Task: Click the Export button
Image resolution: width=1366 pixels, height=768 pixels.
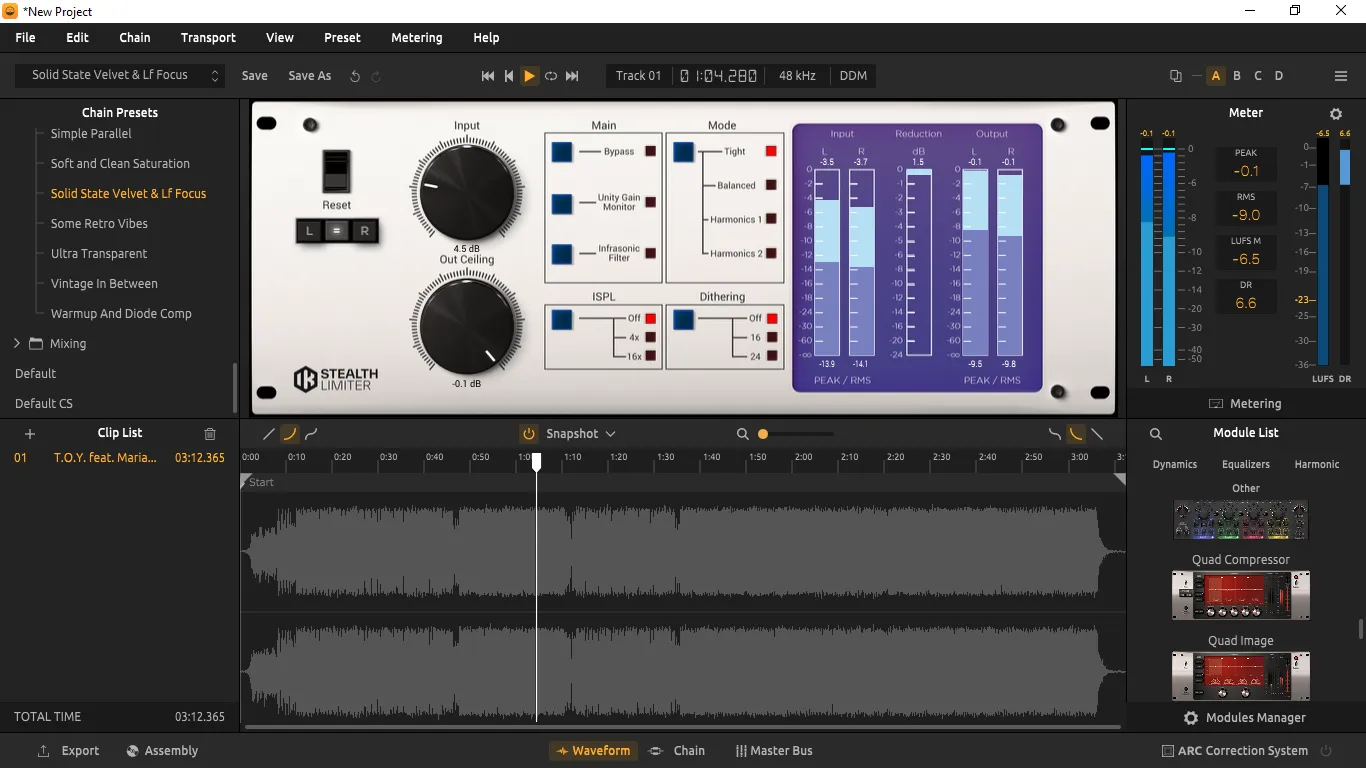Action: coord(68,751)
